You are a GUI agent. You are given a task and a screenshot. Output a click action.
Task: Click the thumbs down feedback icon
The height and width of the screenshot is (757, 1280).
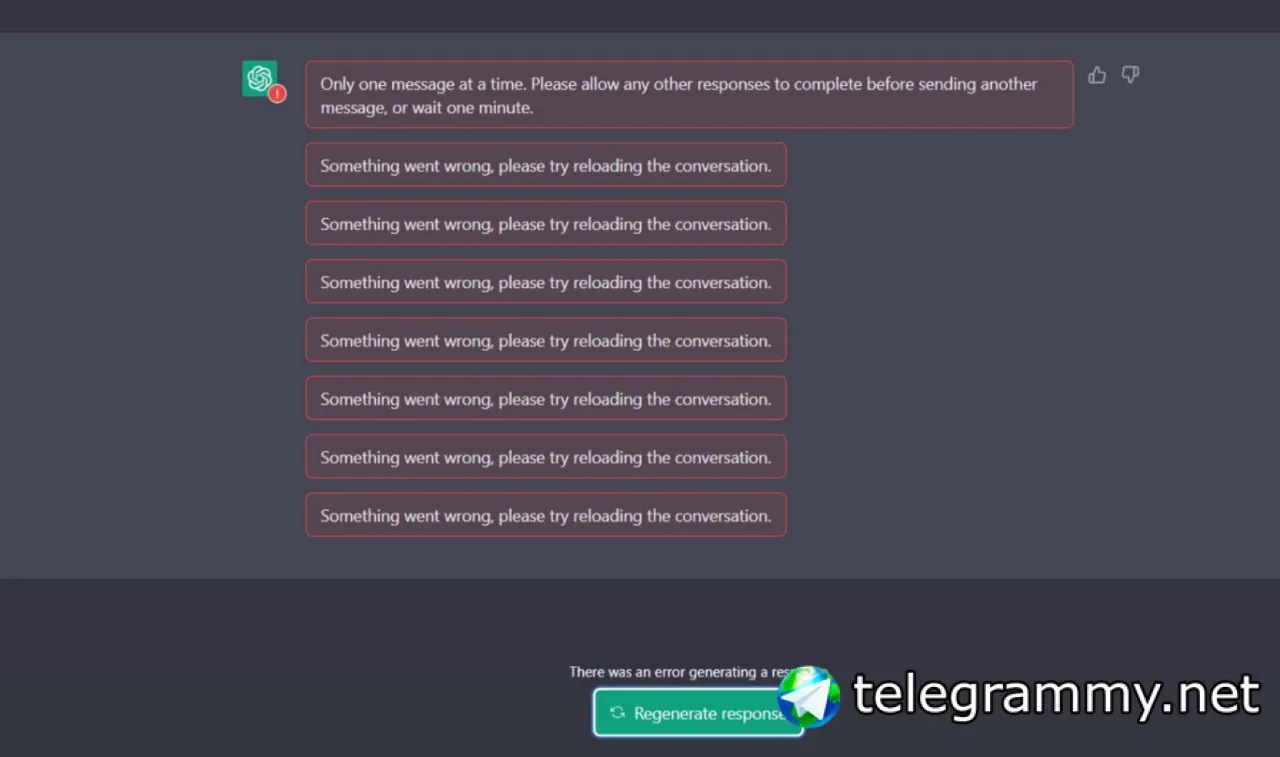tap(1130, 75)
